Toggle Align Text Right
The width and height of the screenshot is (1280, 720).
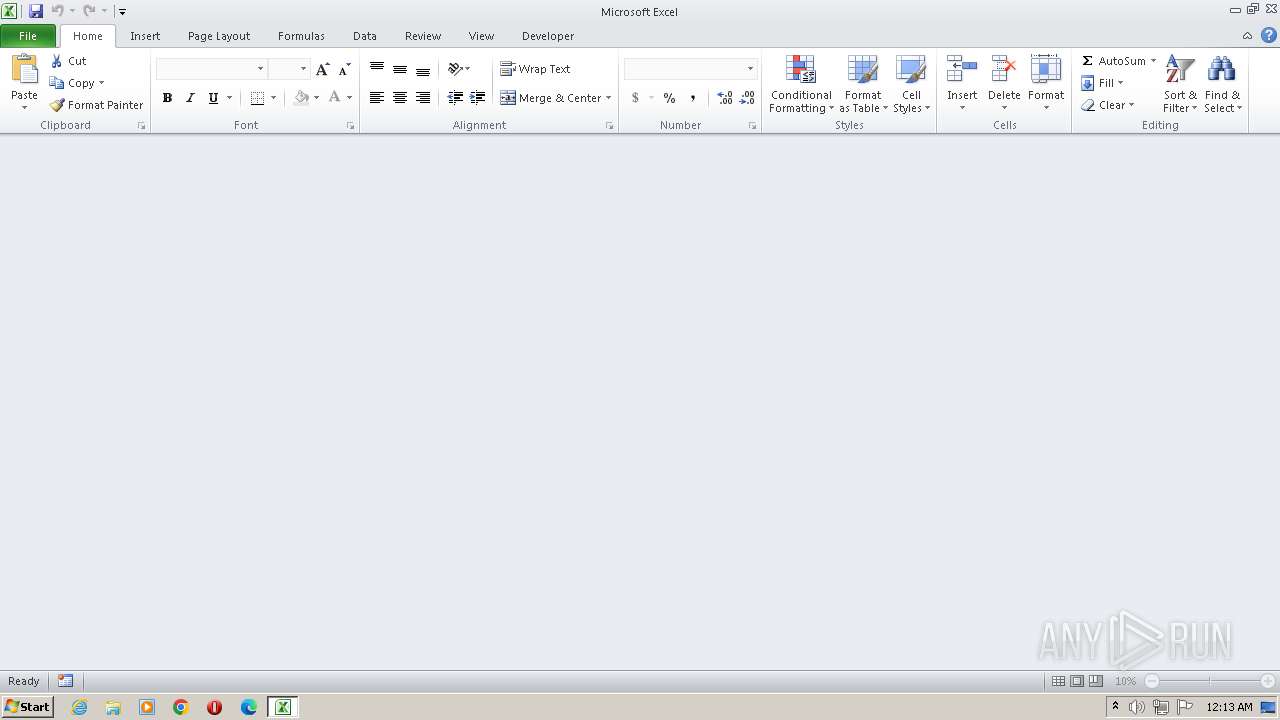(423, 98)
